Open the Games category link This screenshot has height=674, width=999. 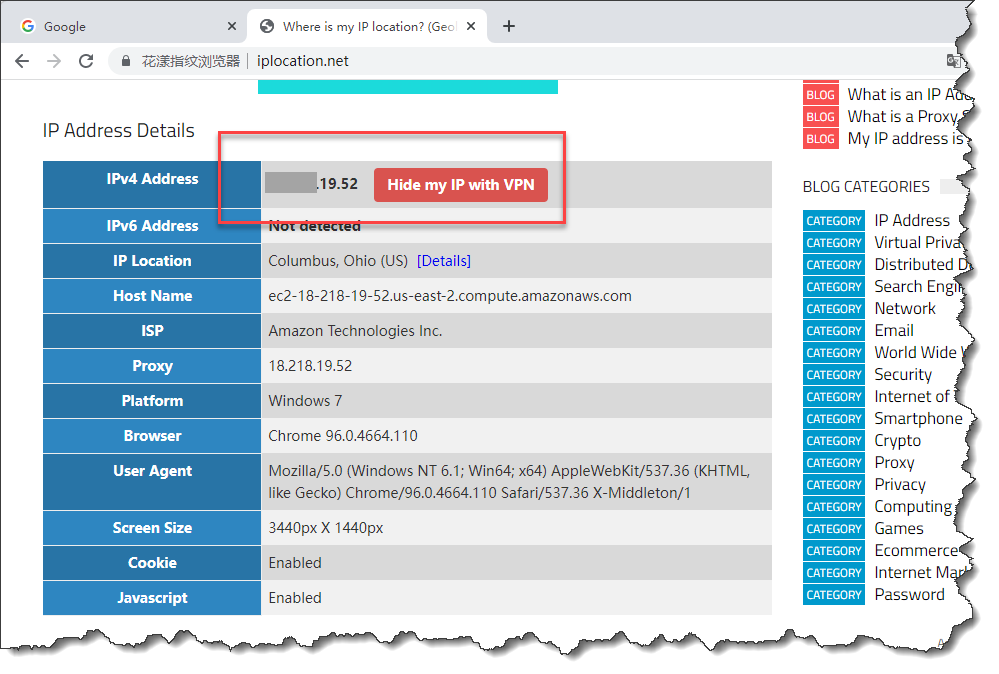point(899,529)
